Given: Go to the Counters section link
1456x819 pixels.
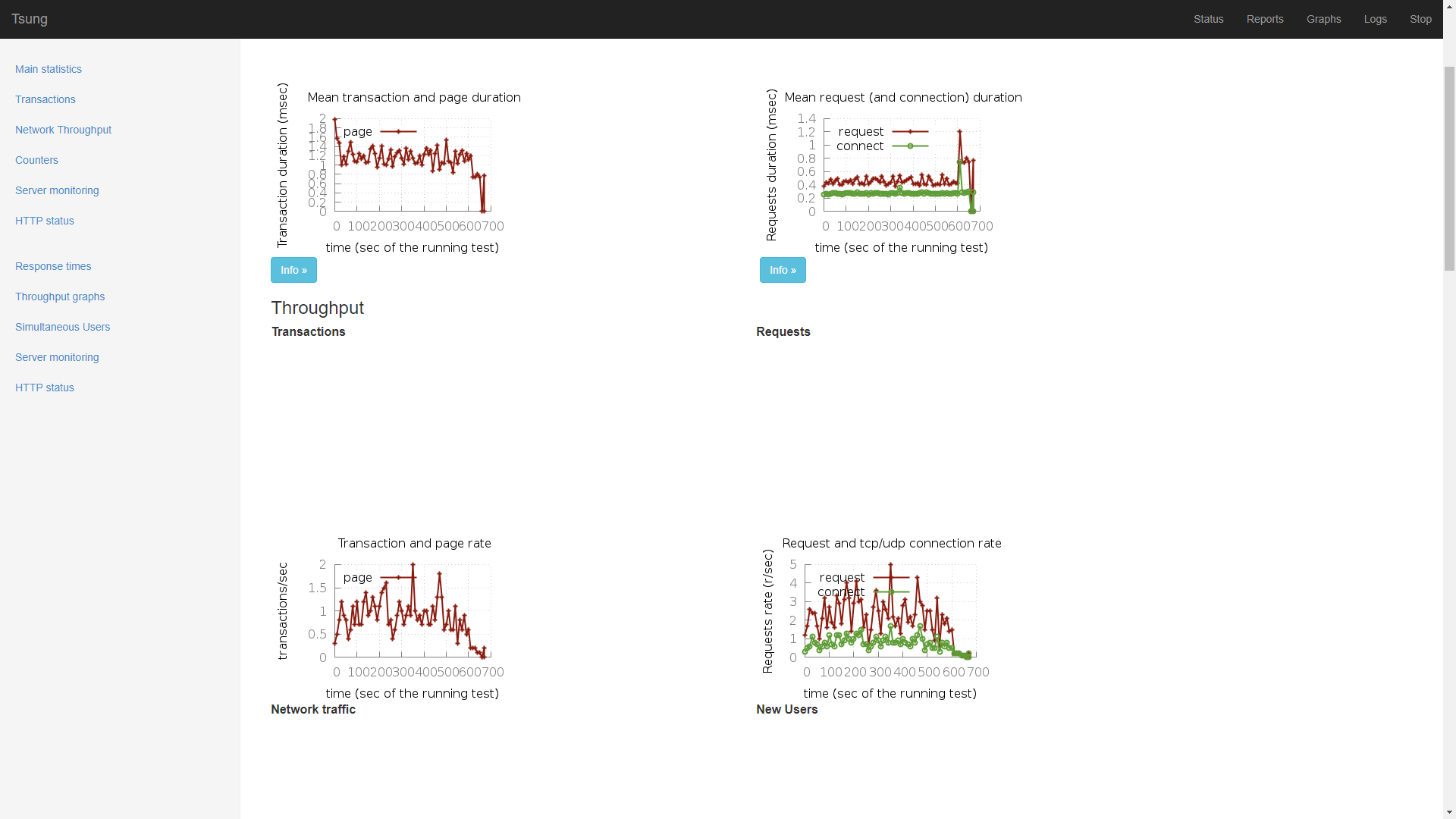Looking at the screenshot, I should [x=36, y=160].
